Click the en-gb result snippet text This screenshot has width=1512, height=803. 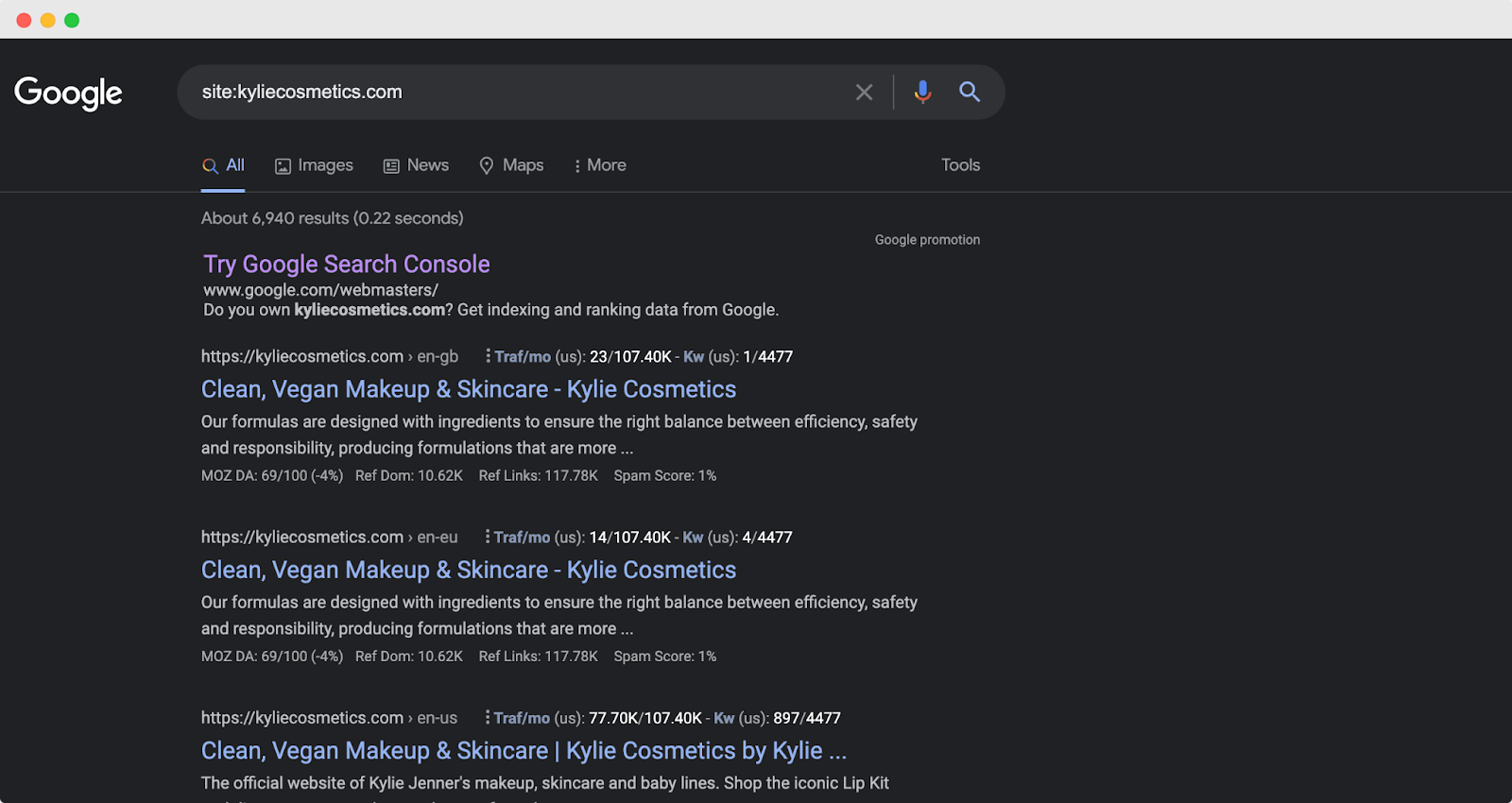[559, 435]
